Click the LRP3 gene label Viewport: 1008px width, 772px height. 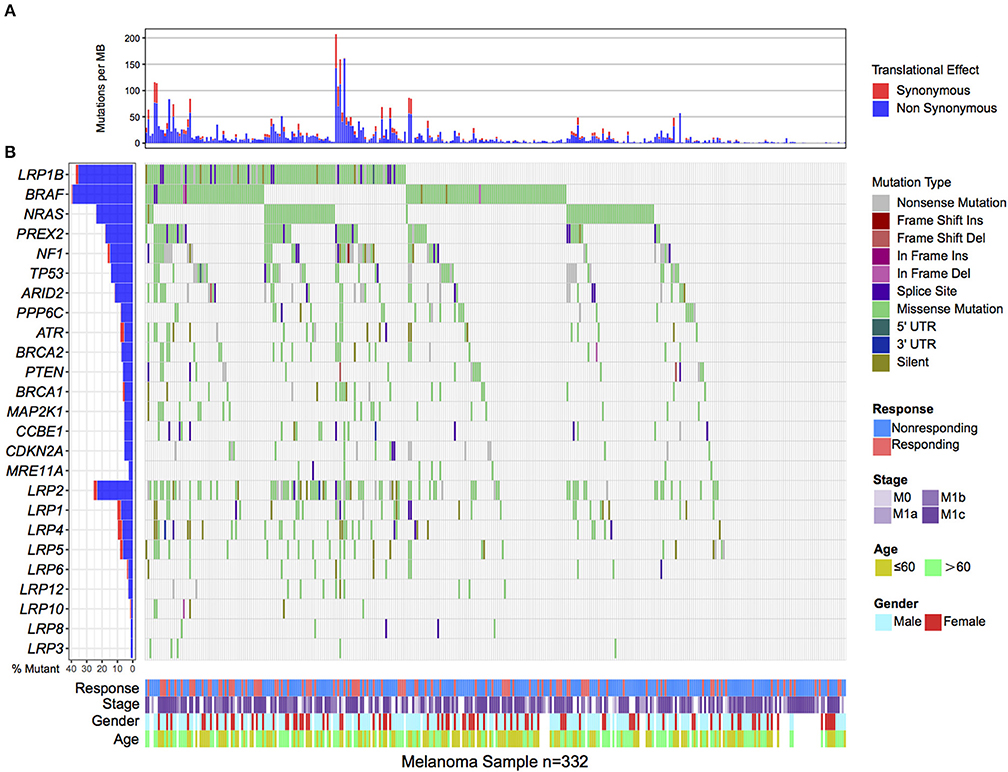[46, 649]
